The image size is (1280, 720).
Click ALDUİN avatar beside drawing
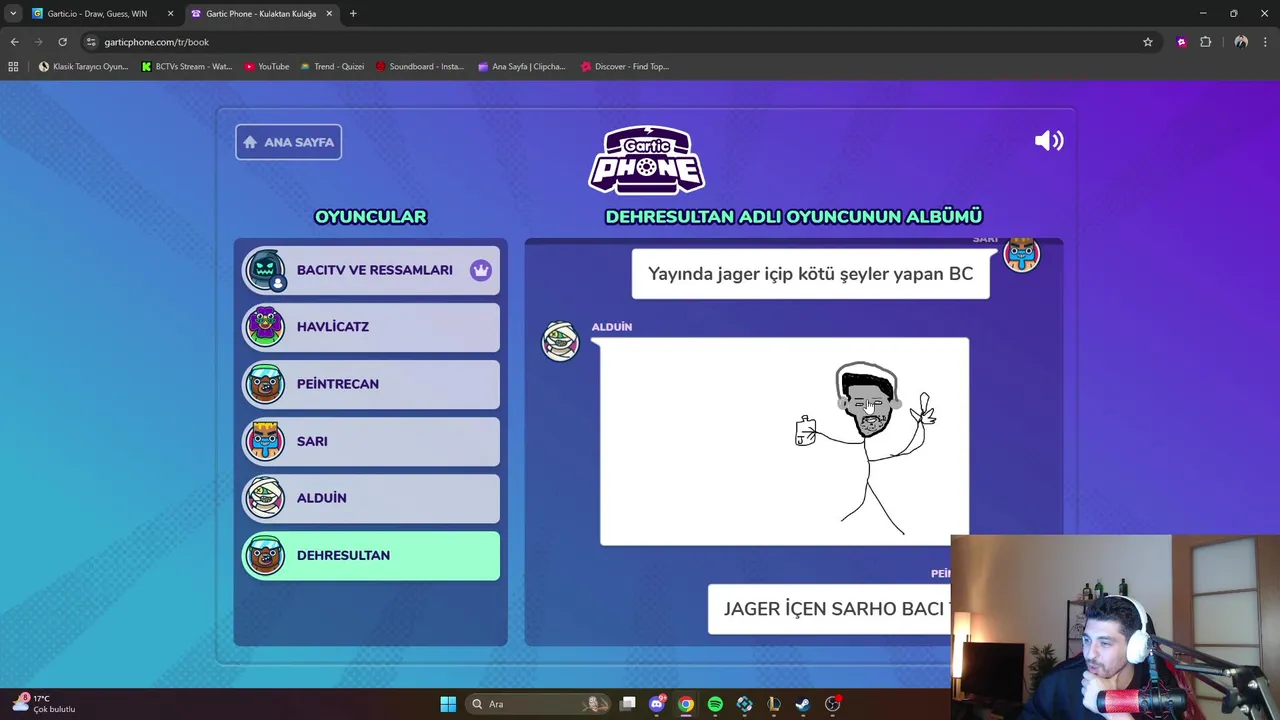pos(560,341)
